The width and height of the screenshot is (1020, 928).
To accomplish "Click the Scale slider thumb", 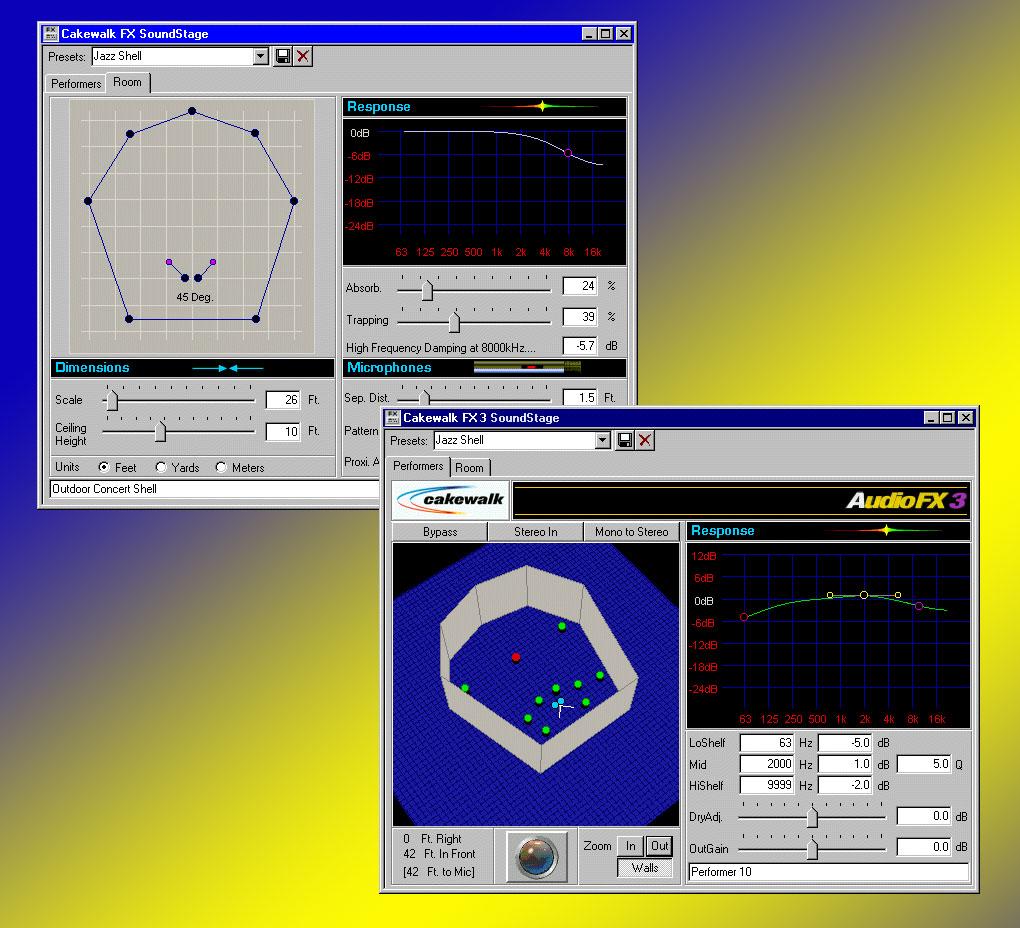I will click(x=113, y=400).
